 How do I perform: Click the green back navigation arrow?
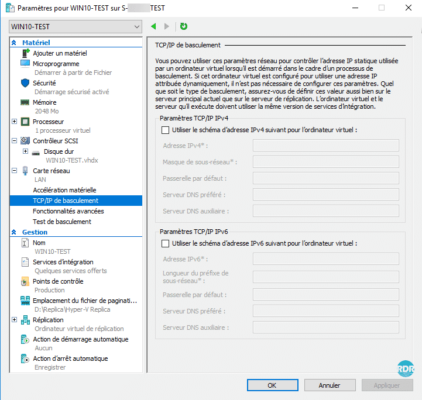coord(153,26)
